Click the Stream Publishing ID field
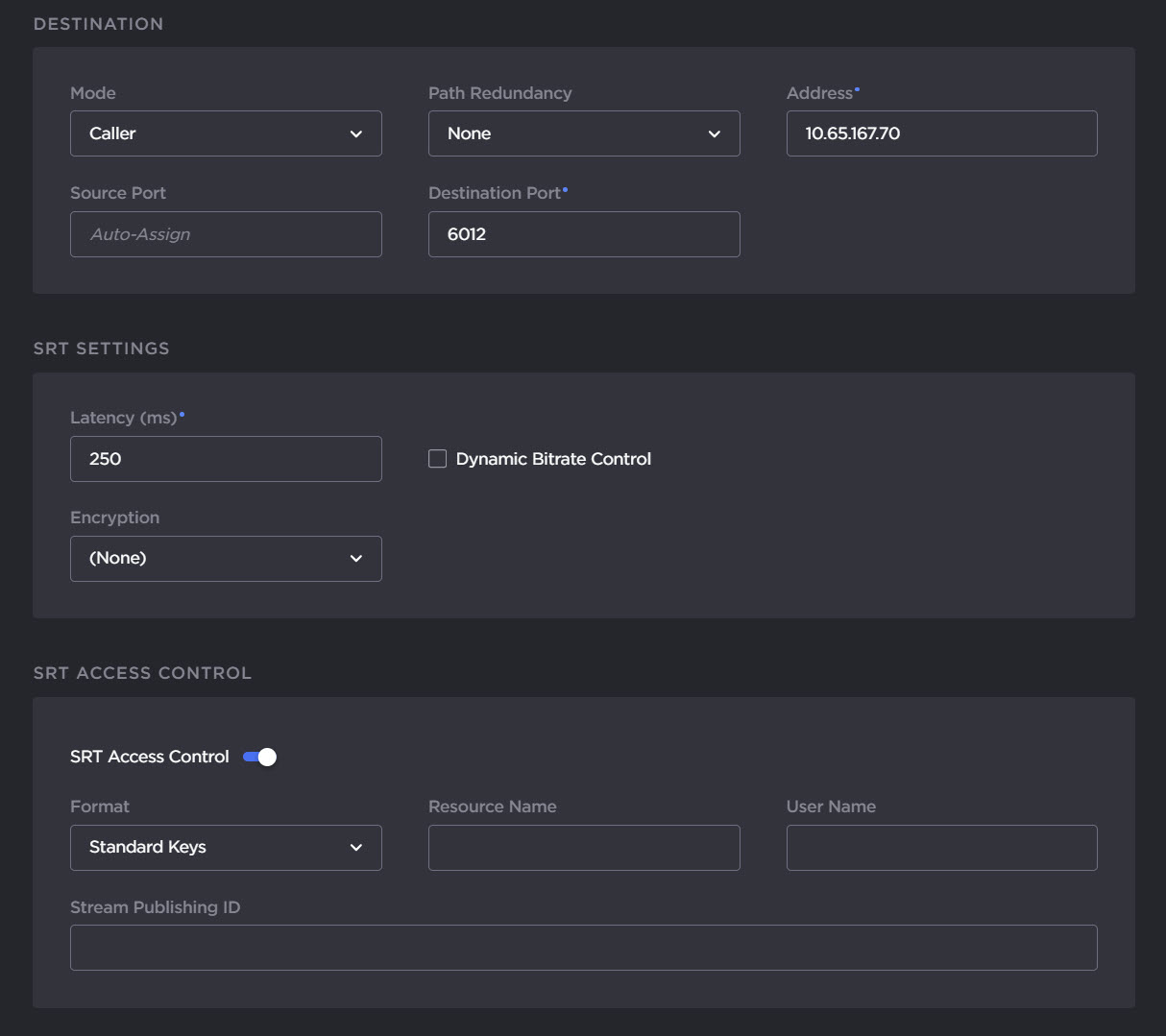 tap(583, 948)
